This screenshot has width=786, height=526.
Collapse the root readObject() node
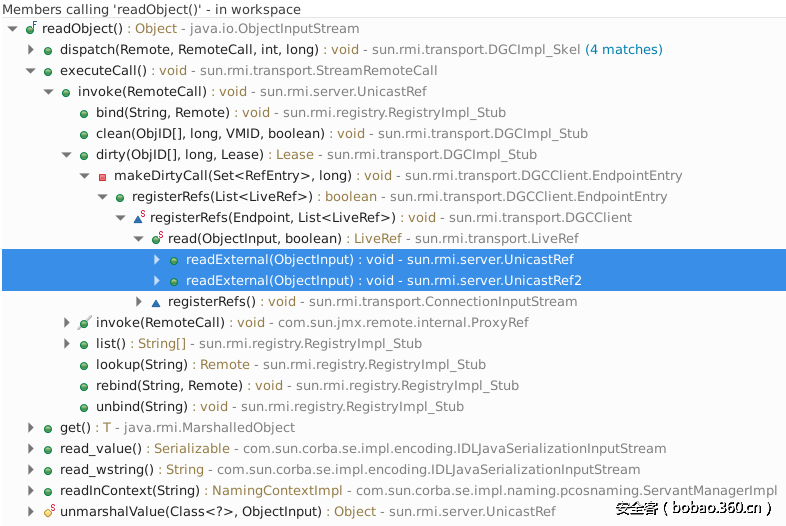click(12, 29)
